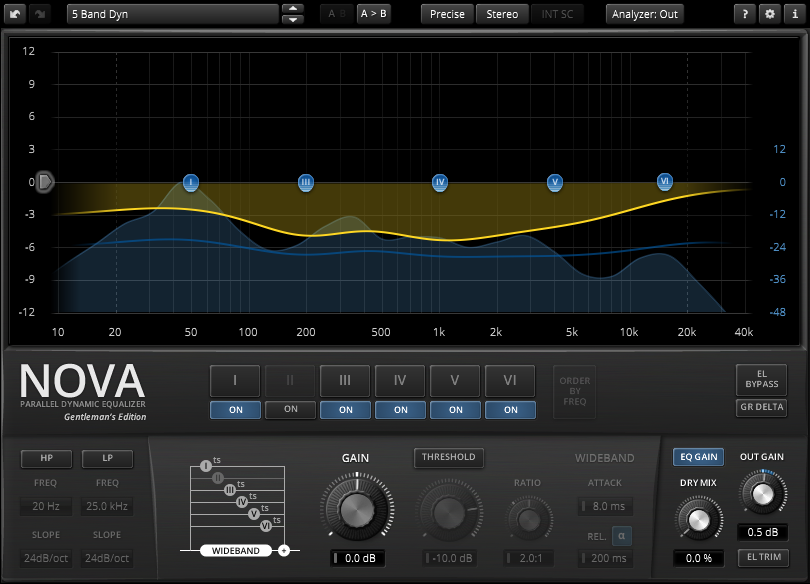Viewport: 810px width, 584px height.
Task: Click the 0.0 dB gain value field
Action: tap(357, 558)
